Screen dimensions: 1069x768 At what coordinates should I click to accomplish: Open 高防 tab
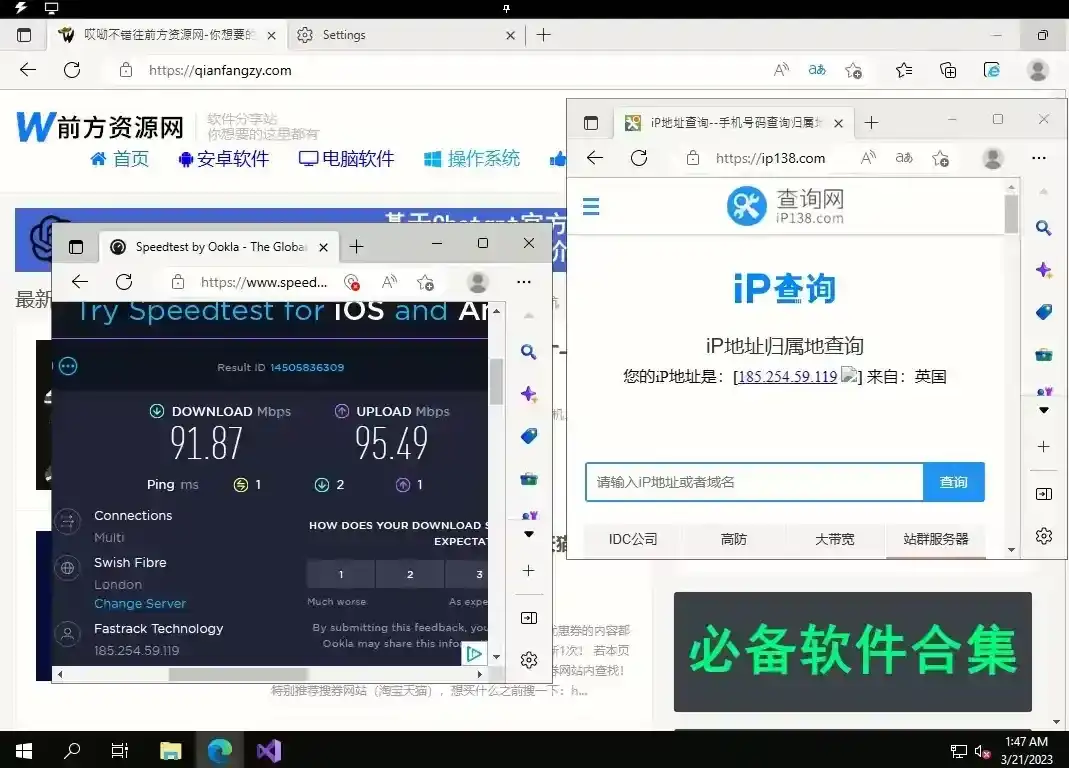[734, 539]
